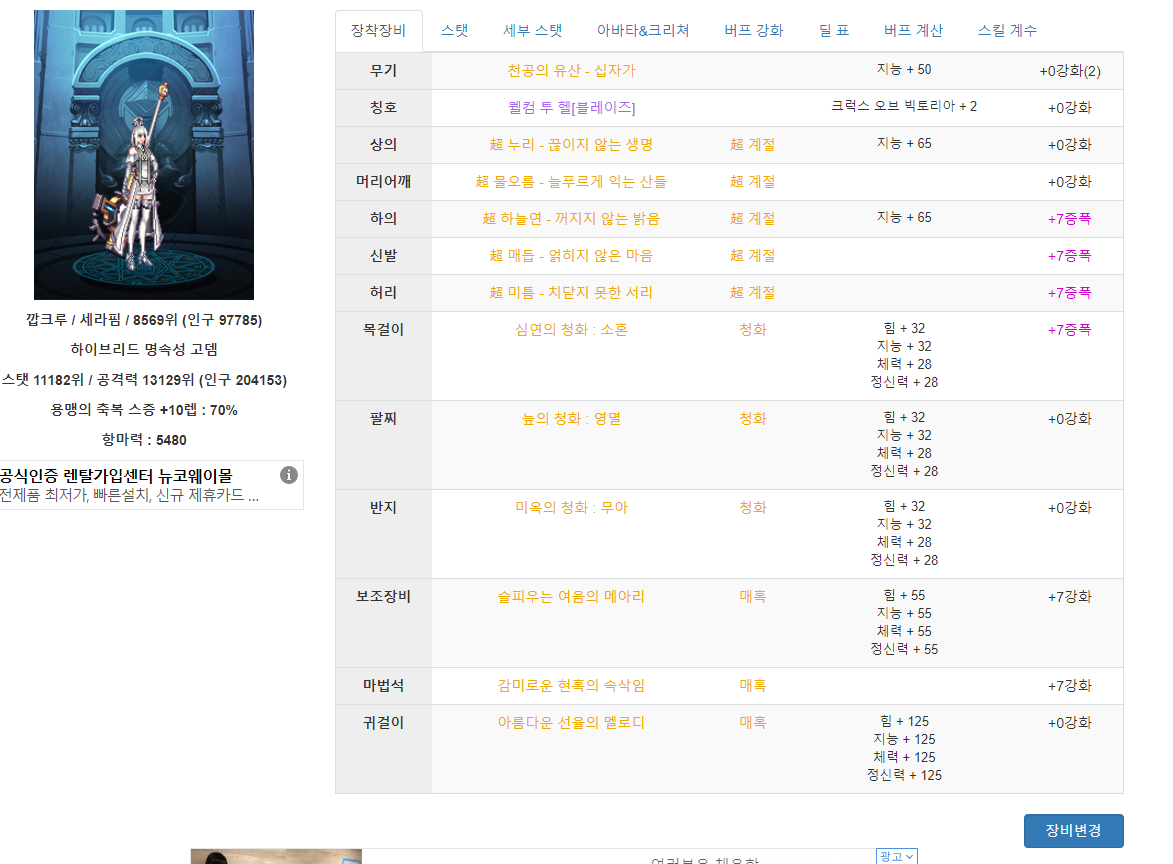
Task: Click ring 미옥의 청화 : 무아
Action: coord(571,508)
